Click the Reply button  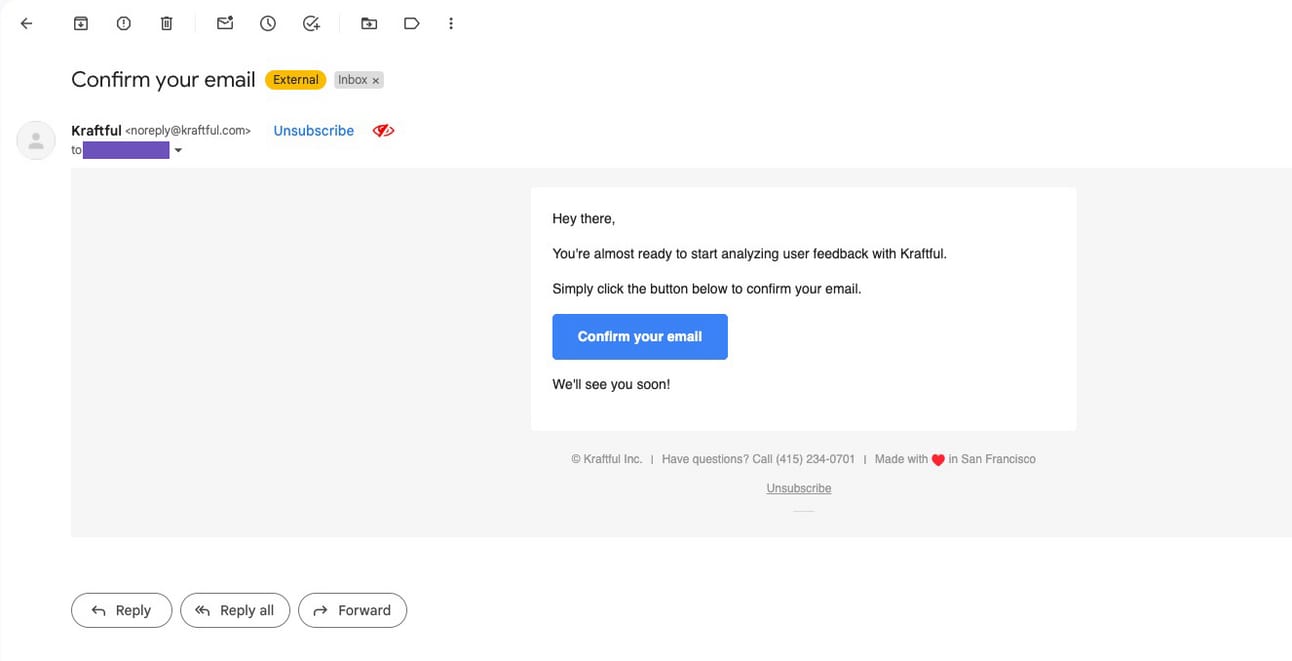pos(121,610)
